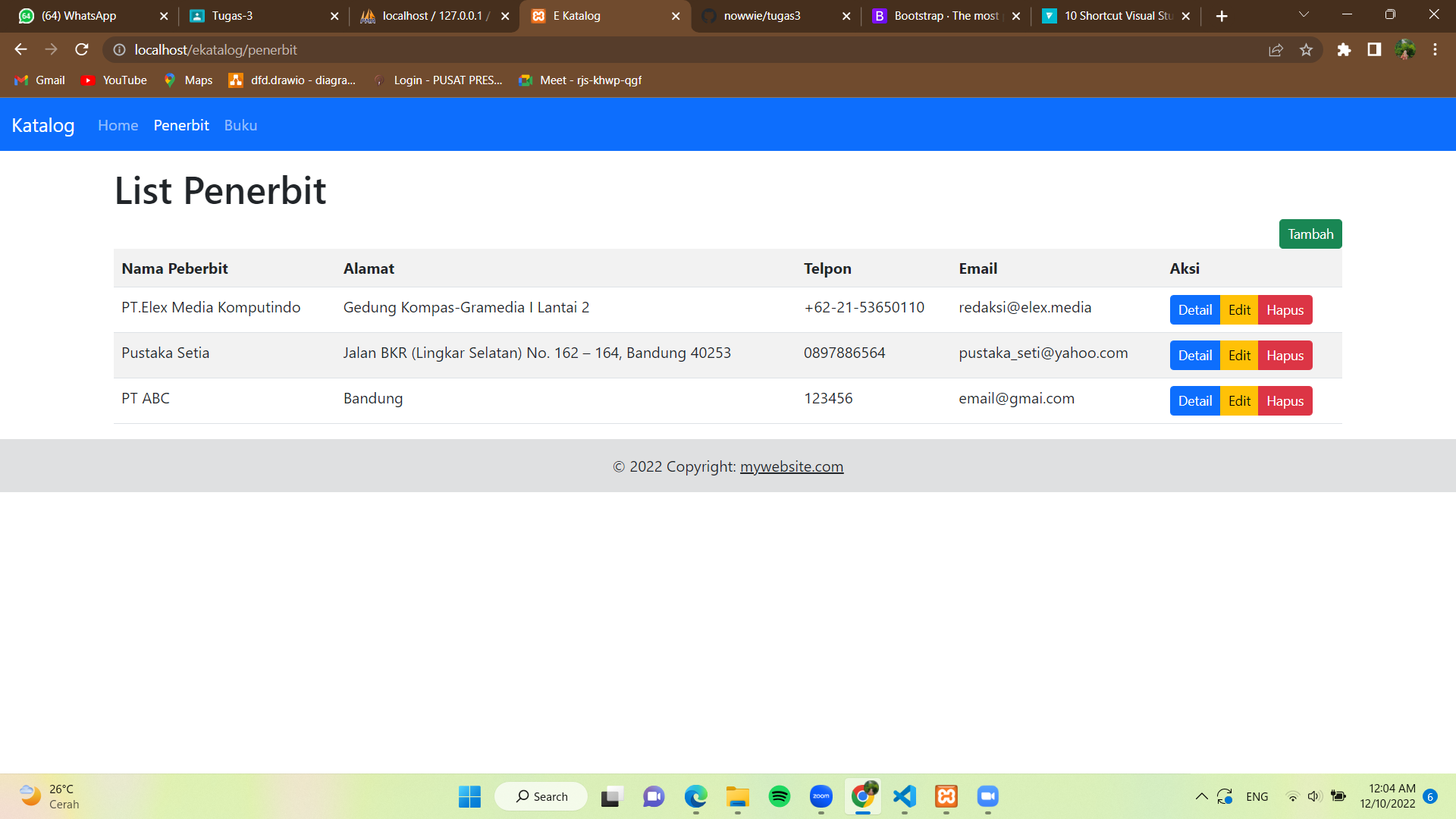Screen dimensions: 1456x819
Task: Switch to the Buku navigation item
Action: coord(240,125)
